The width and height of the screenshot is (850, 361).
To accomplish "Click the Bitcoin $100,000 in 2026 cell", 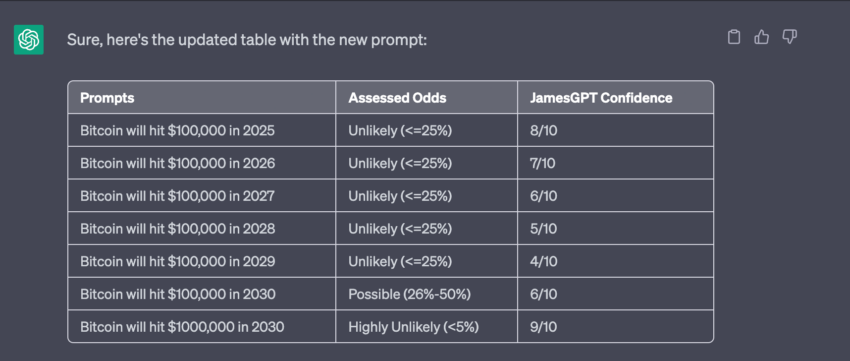I will 202,163.
